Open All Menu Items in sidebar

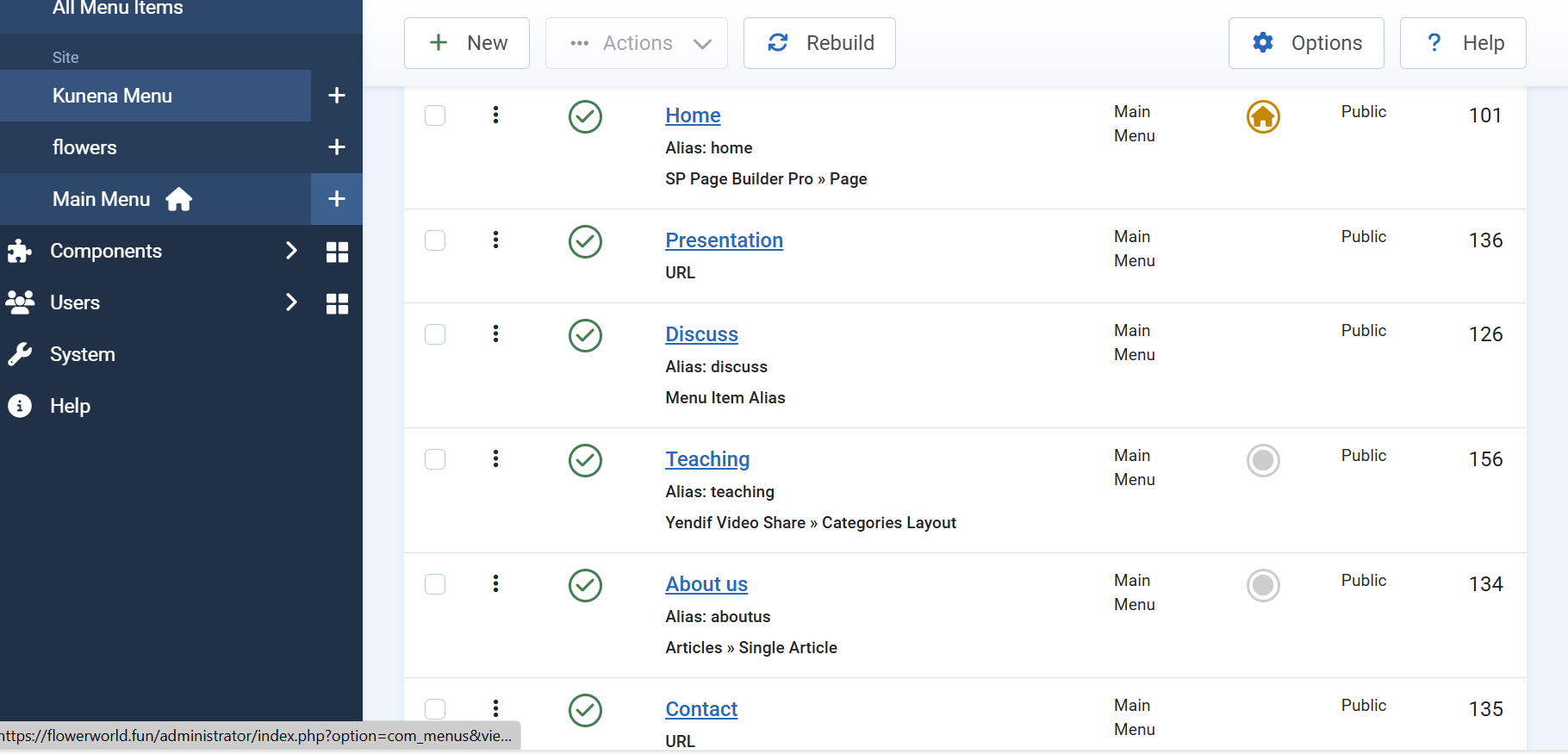[x=118, y=9]
